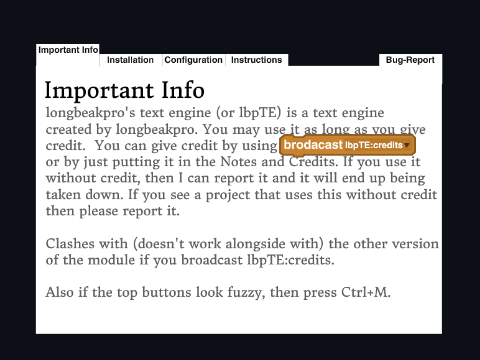
Task: Go to the Instructions tab
Action: 256,60
